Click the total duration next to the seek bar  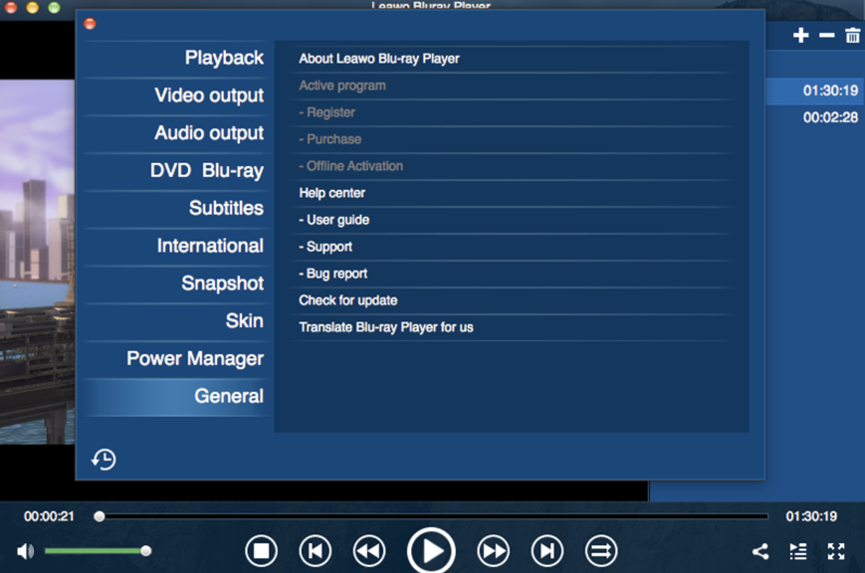811,517
